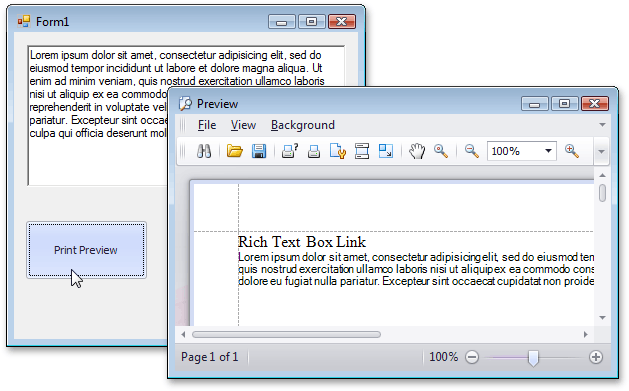Open the View menu in Preview
Viewport: 629px width, 391px height.
[243, 125]
